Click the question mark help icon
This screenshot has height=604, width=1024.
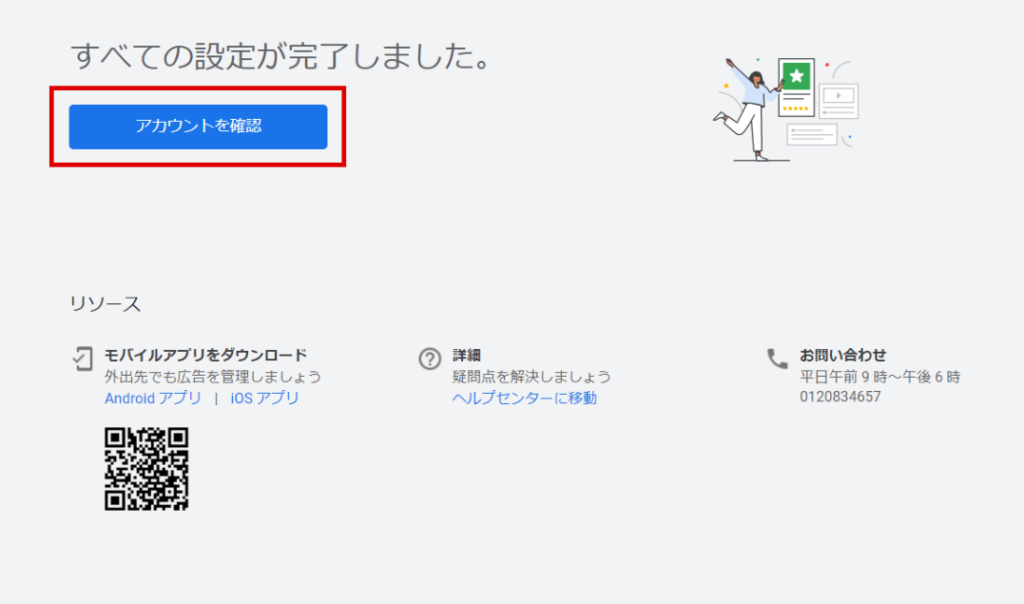(430, 359)
